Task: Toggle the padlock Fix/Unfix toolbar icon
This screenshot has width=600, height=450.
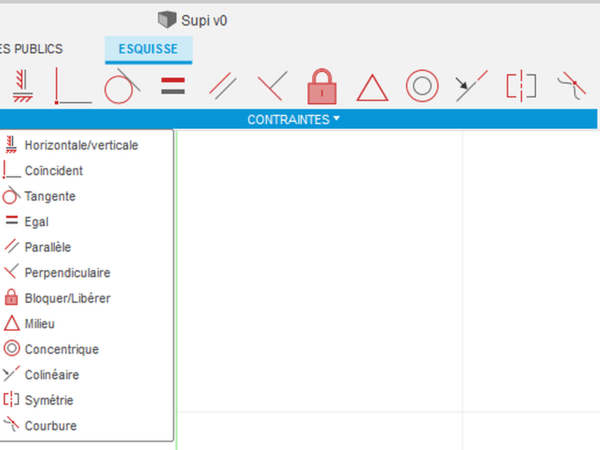Action: click(x=320, y=87)
